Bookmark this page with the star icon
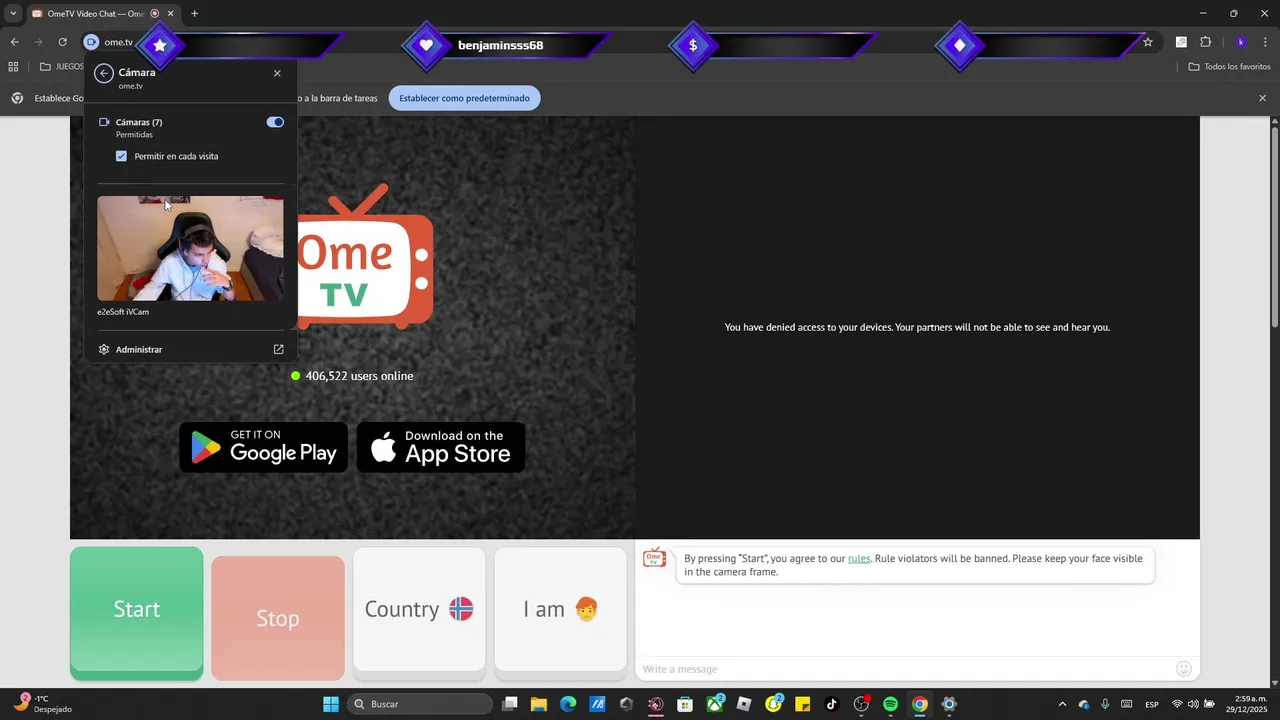 click(1148, 42)
